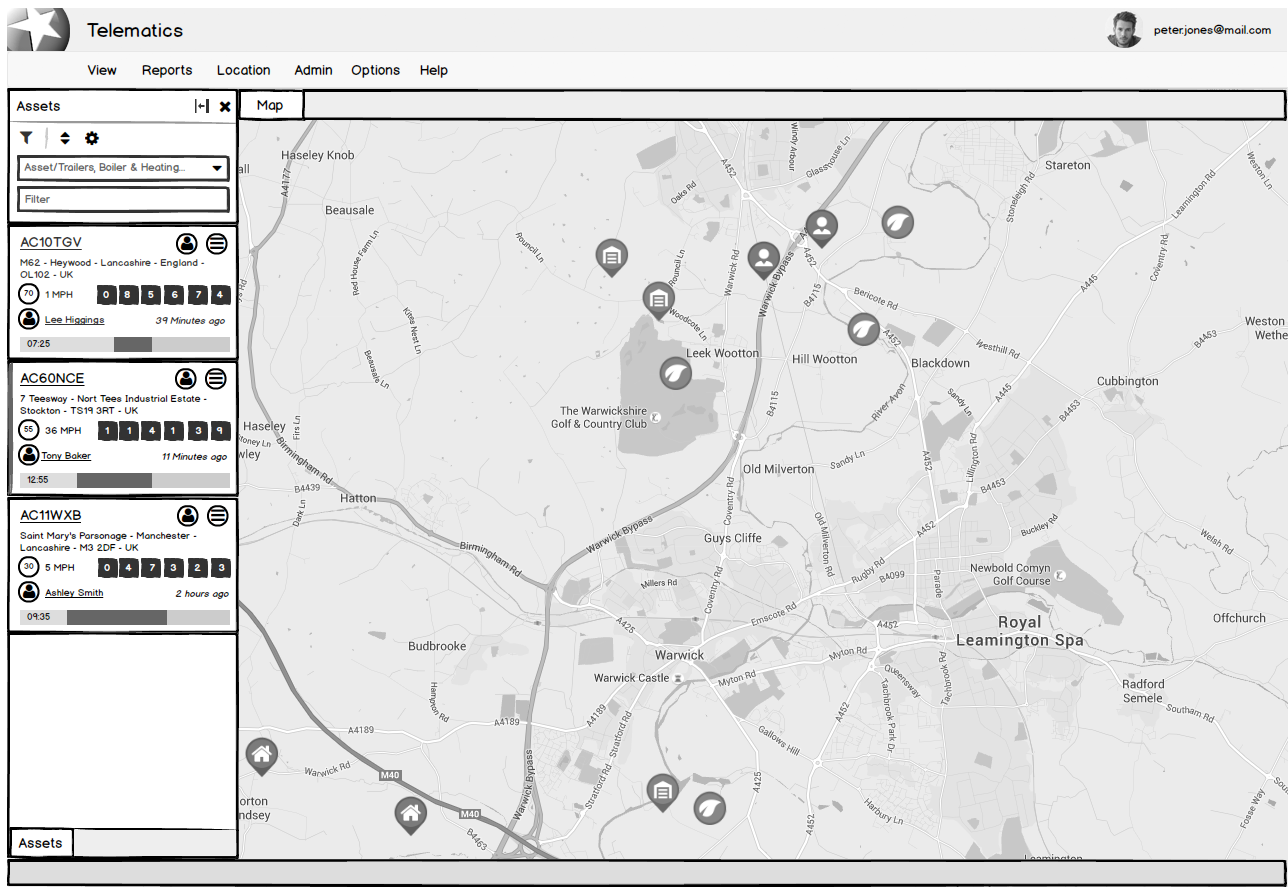Image resolution: width=1288 pixels, height=893 pixels.
Task: Open the asset category dropdown
Action: [123, 168]
